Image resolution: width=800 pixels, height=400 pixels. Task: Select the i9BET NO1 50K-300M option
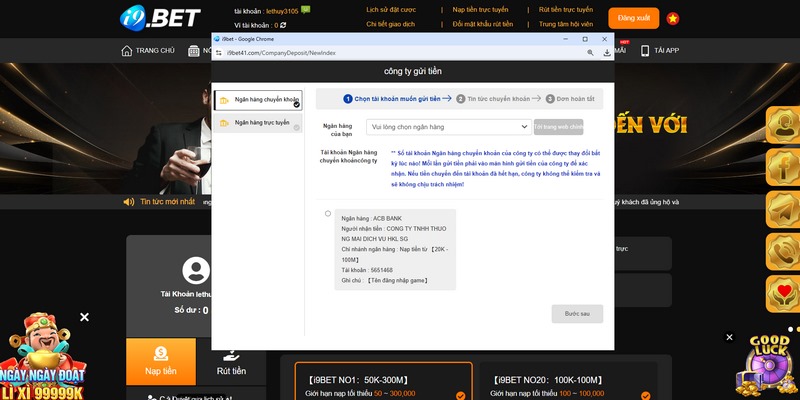pyautogui.click(x=384, y=381)
